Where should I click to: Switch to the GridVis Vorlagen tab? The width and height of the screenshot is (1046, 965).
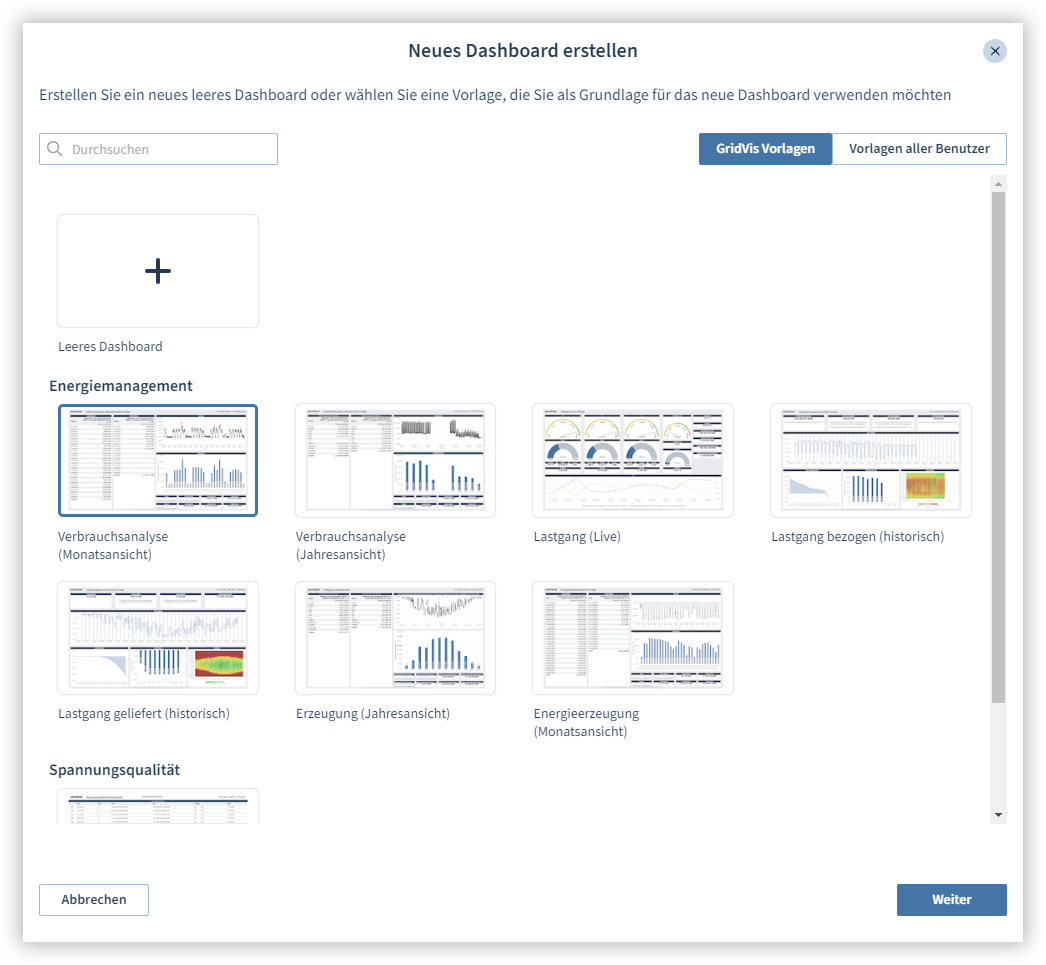[x=765, y=148]
